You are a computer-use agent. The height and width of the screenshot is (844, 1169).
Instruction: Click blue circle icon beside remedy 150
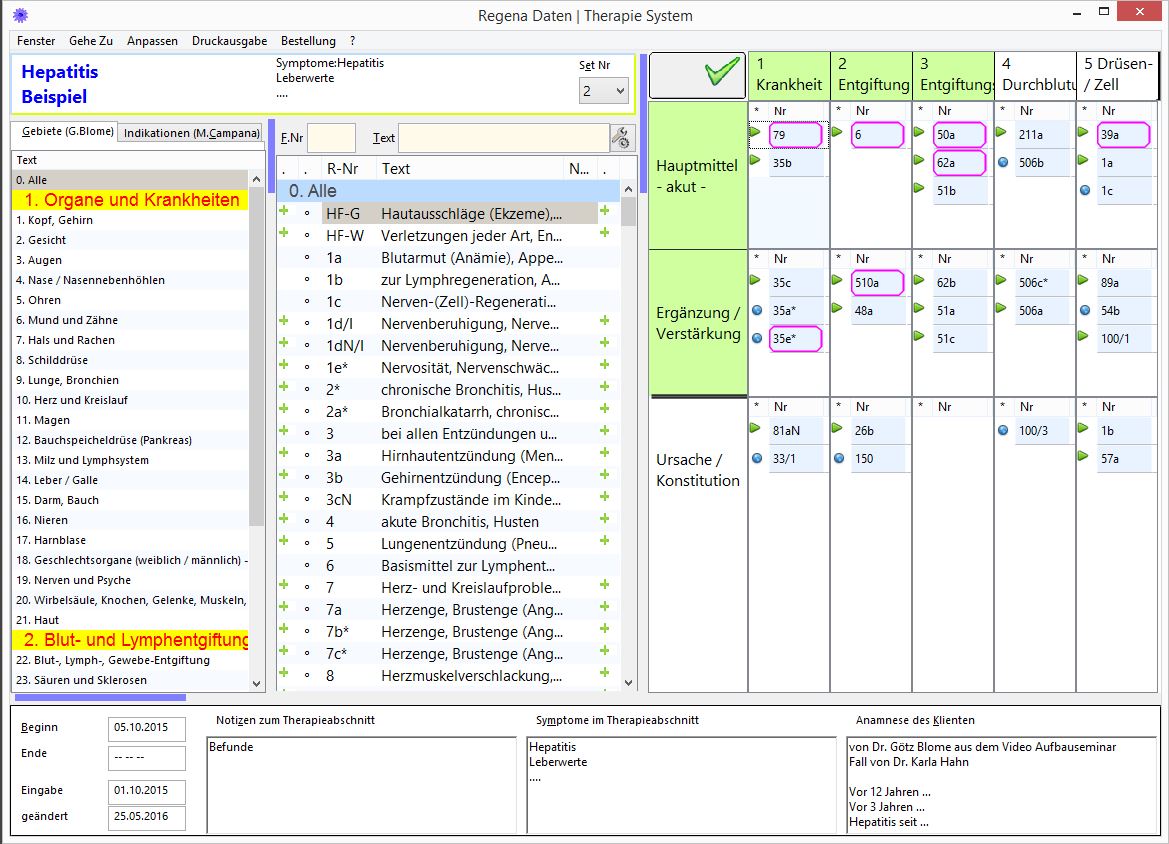click(839, 458)
